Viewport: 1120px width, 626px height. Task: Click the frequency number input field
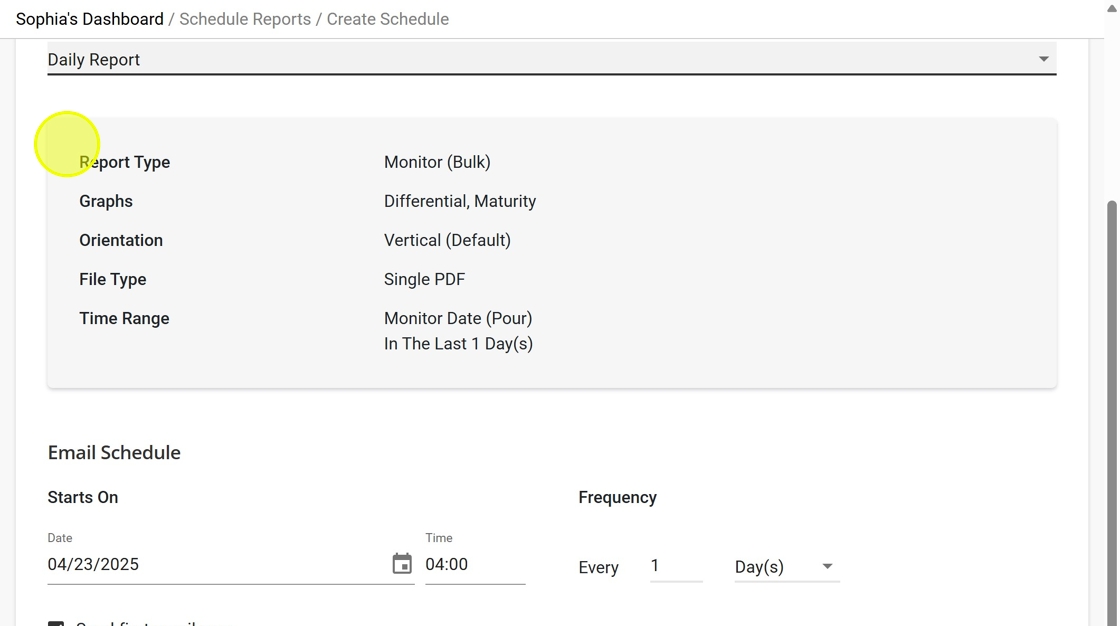point(676,566)
